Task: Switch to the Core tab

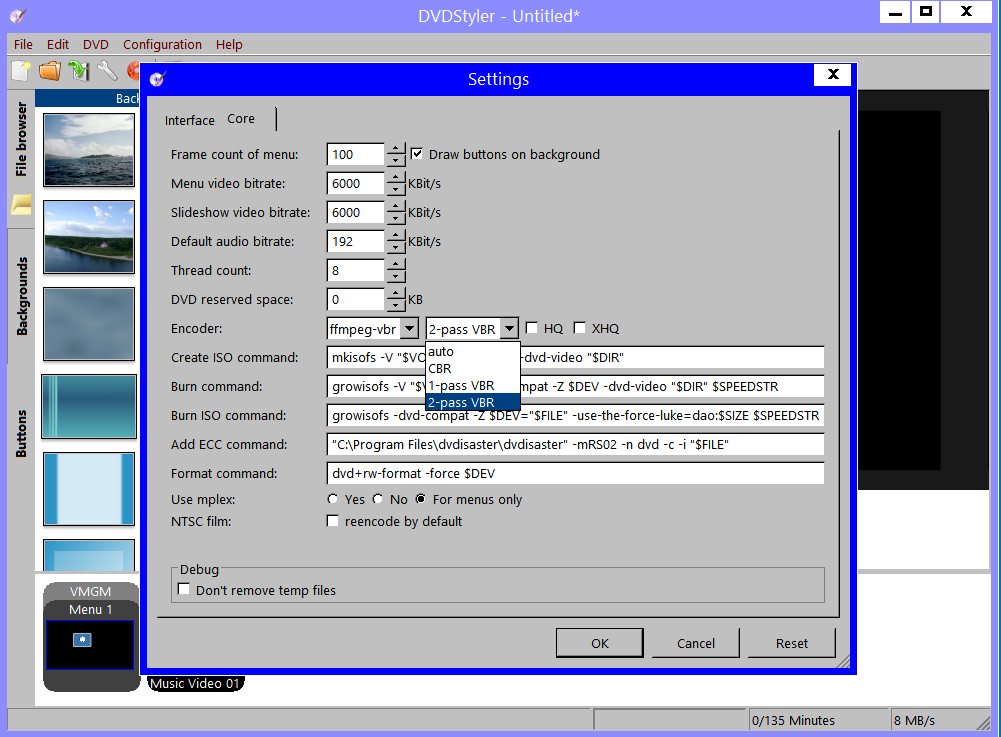Action: click(x=241, y=119)
